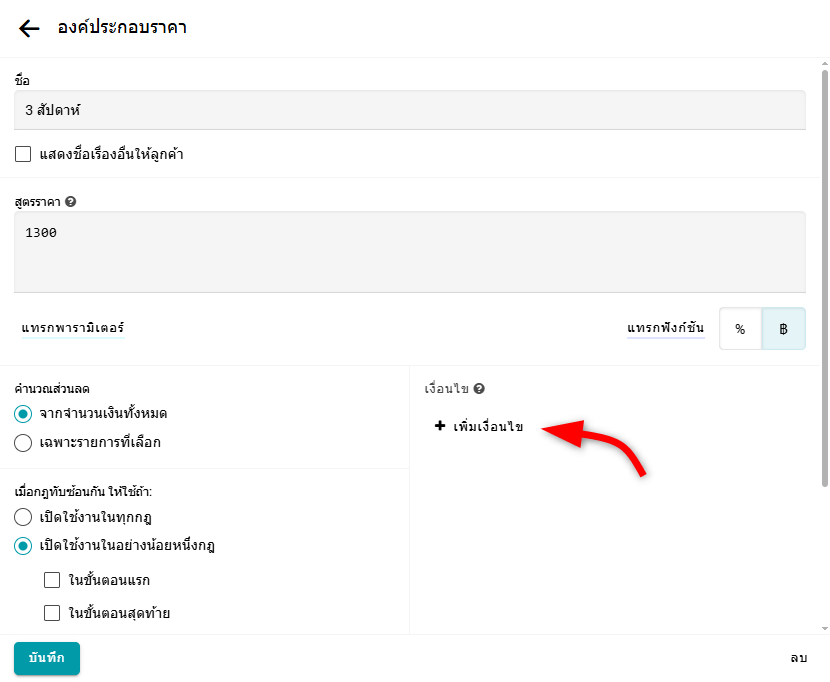Select the percent (%) unit toggle
The width and height of the screenshot is (830, 682).
click(740, 328)
